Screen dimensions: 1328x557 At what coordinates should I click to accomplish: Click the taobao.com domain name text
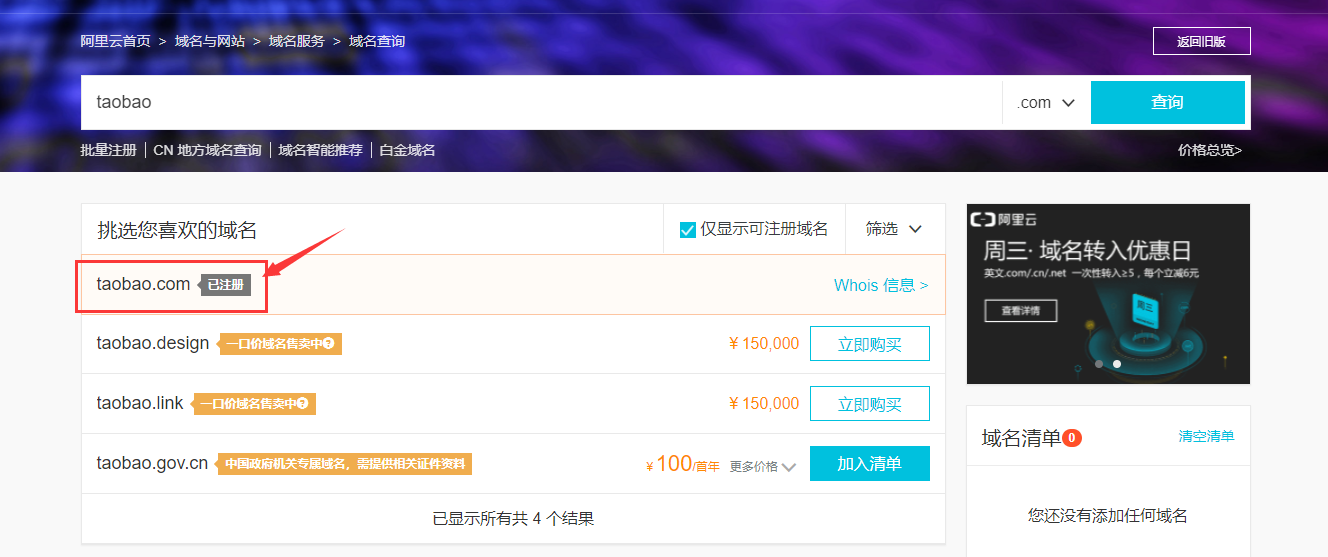pyautogui.click(x=143, y=284)
